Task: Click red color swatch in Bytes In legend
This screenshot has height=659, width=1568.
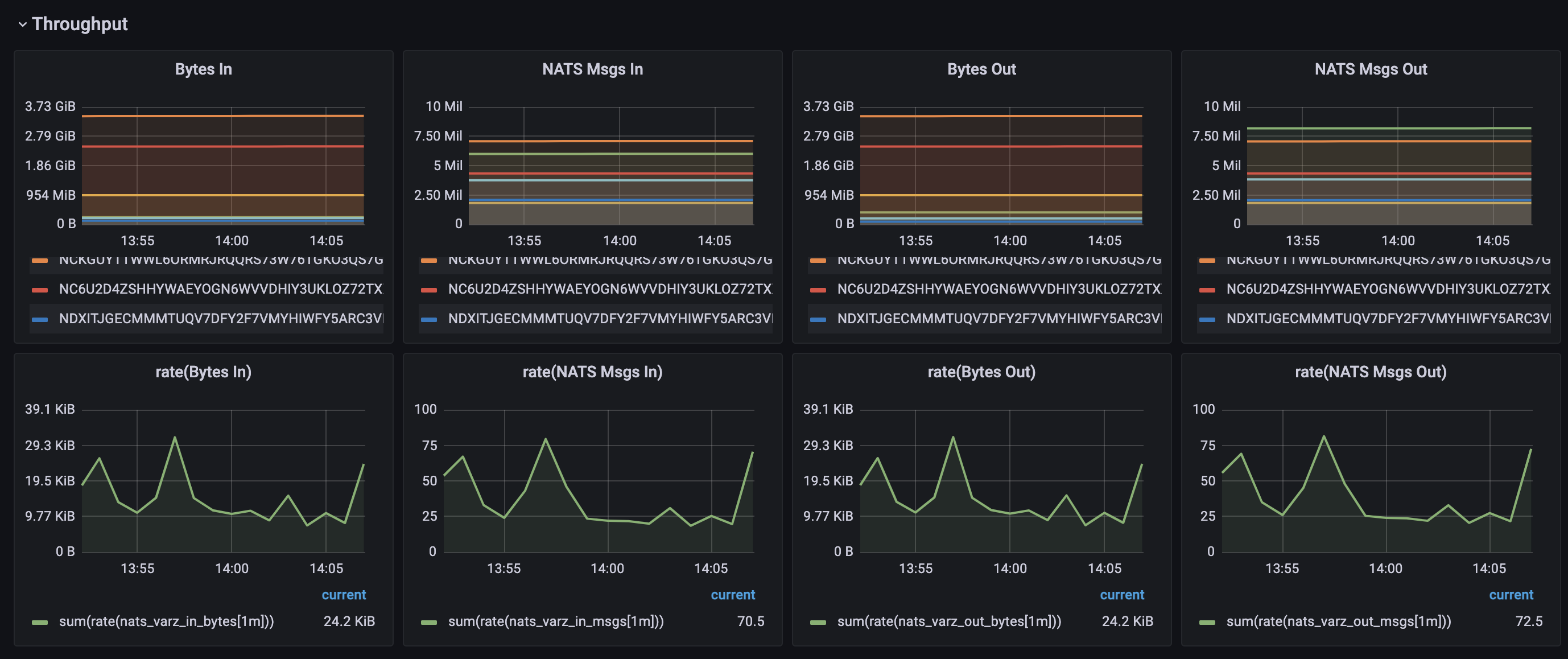Action: point(40,290)
